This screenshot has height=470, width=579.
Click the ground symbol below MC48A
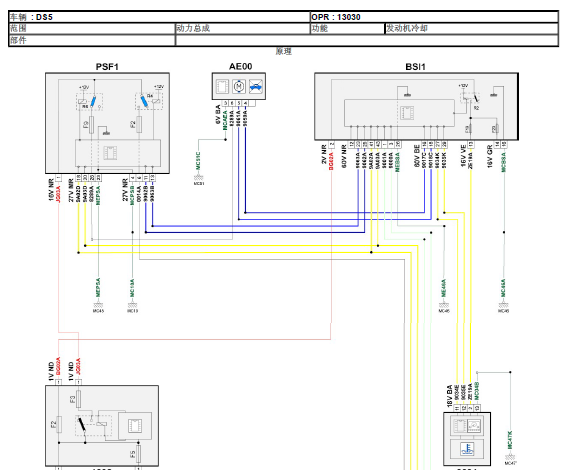(x=503, y=306)
